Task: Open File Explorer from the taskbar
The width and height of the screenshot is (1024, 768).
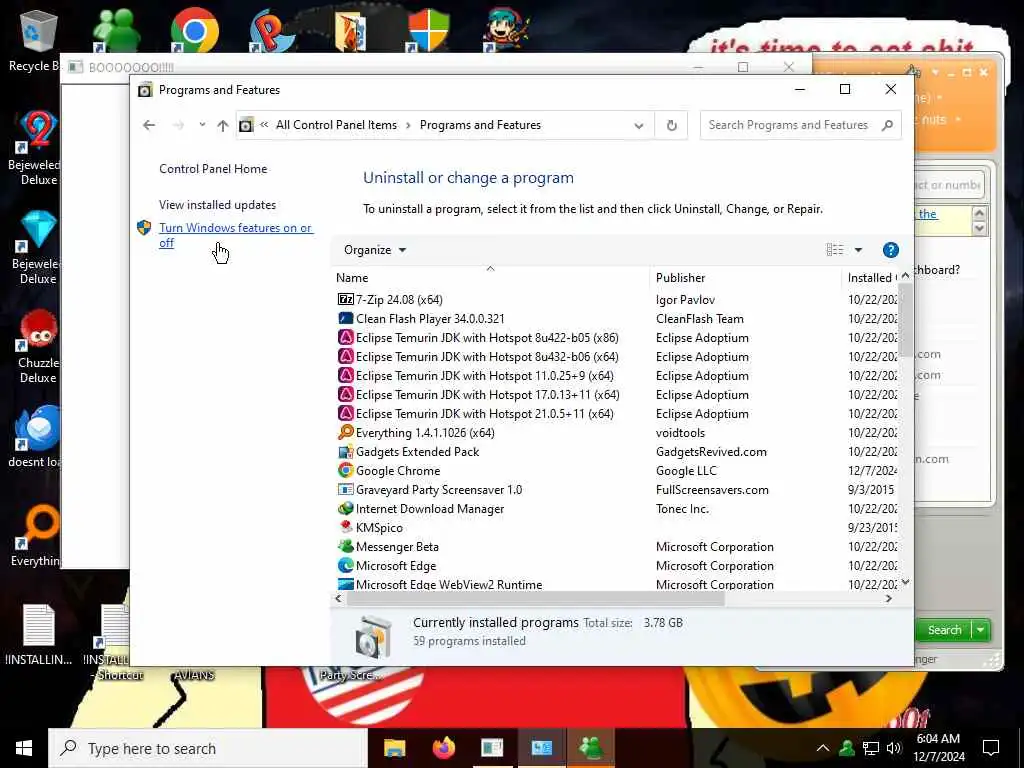Action: point(394,748)
